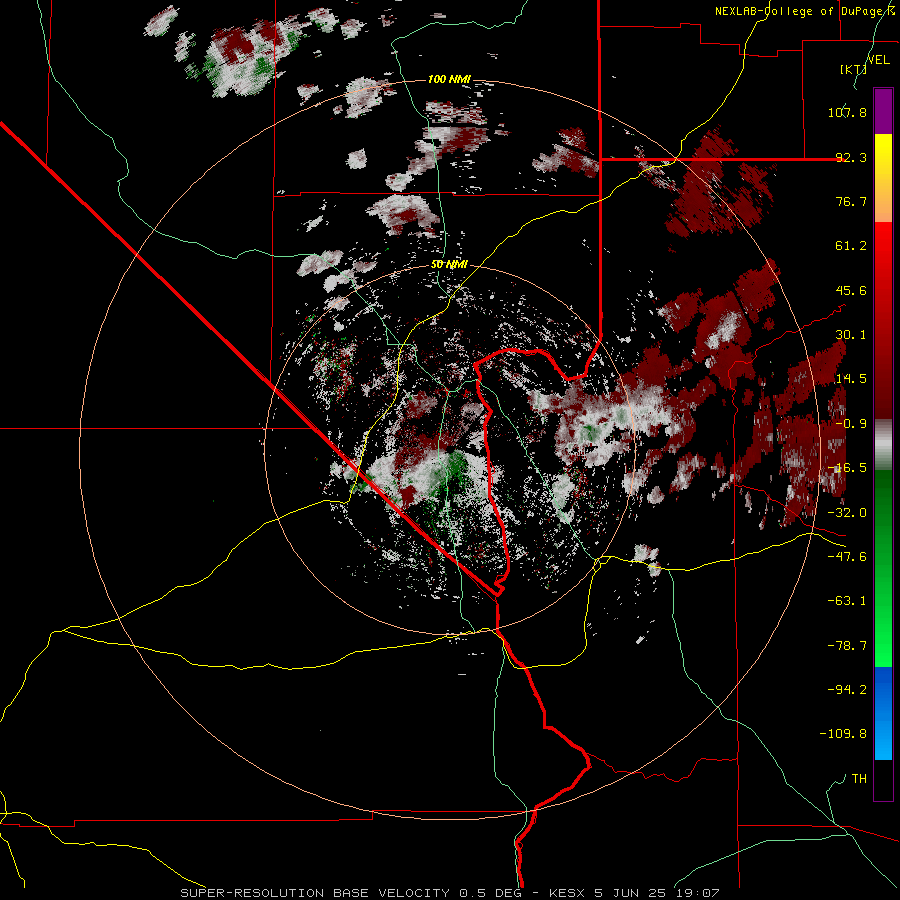This screenshot has width=900, height=900.
Task: Pick the yellow-orange segment of the velocity scale
Action: click(x=883, y=178)
